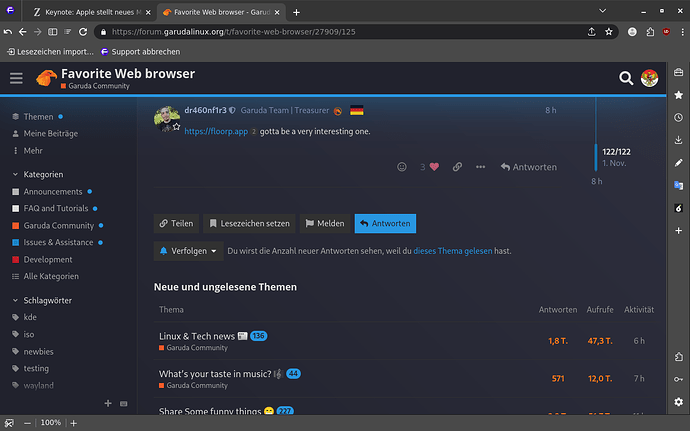Open the key icon in right sidebar
690x431 pixels.
pyautogui.click(x=679, y=379)
